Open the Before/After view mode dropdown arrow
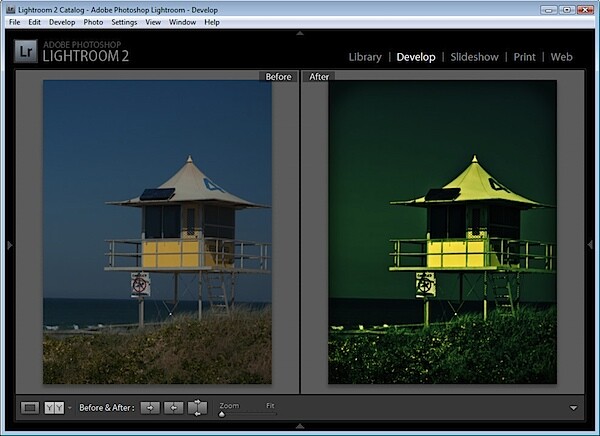Image resolution: width=600 pixels, height=436 pixels. point(69,408)
